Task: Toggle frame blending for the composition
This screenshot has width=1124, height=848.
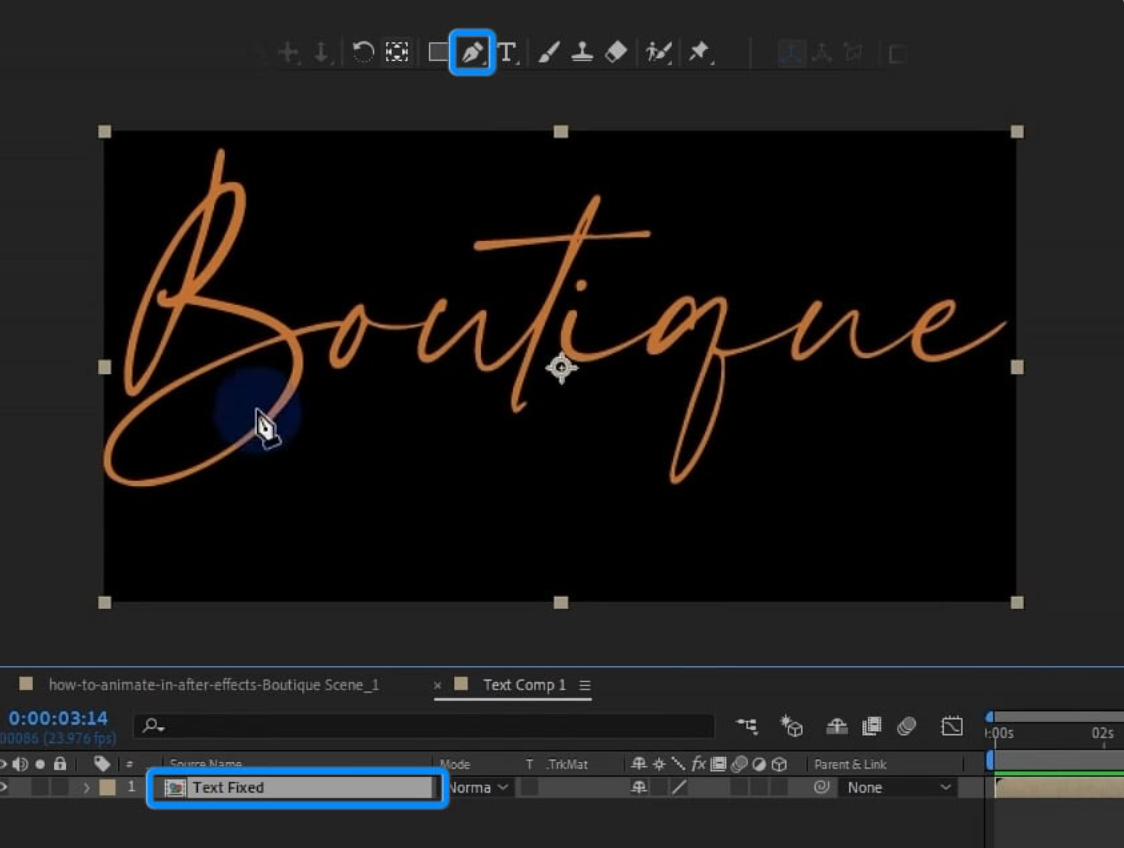Action: click(871, 726)
